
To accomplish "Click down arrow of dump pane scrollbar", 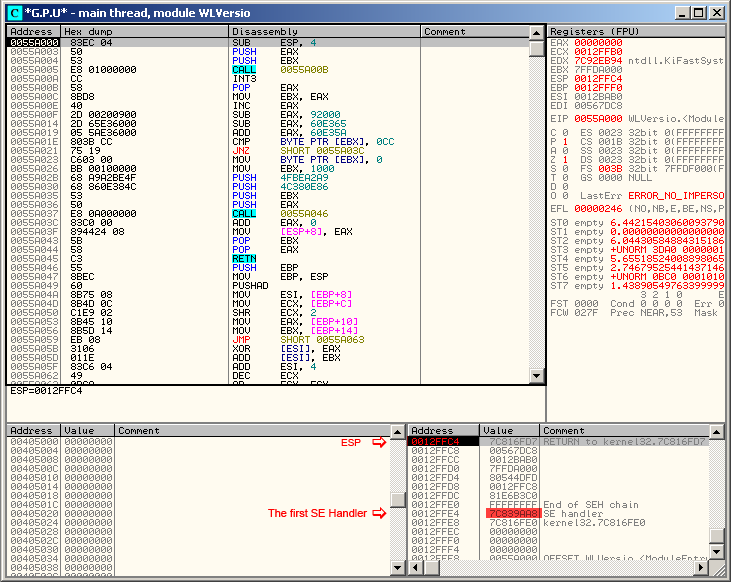I will (x=397, y=568).
